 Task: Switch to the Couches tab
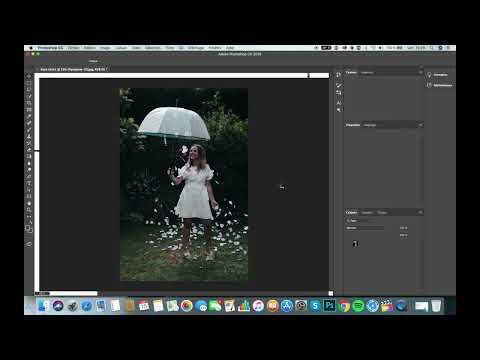(x=367, y=212)
